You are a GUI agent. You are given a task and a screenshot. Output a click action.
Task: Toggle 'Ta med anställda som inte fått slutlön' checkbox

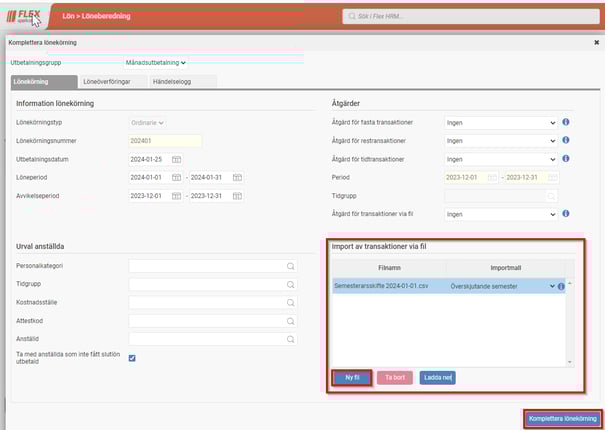(133, 358)
